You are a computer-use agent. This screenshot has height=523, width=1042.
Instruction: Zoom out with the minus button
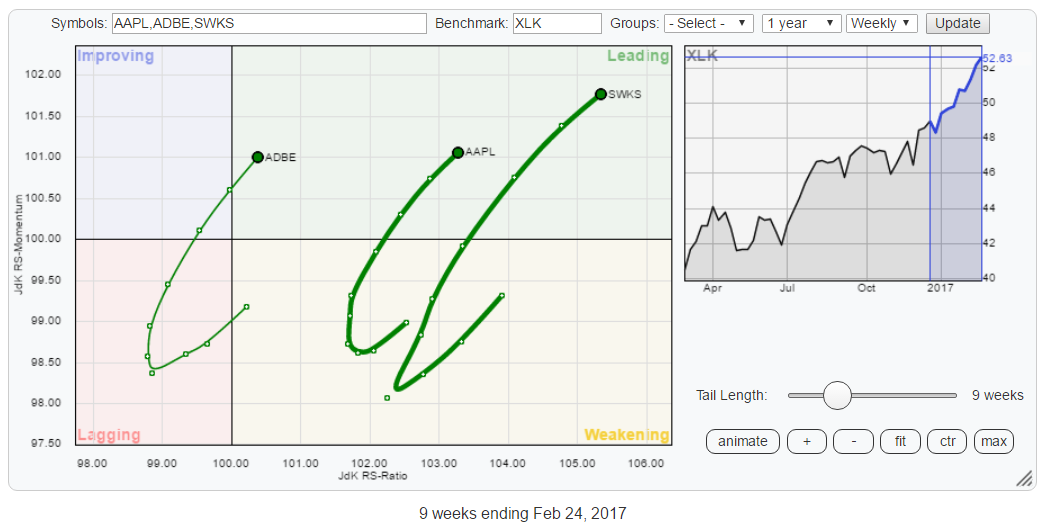point(853,441)
